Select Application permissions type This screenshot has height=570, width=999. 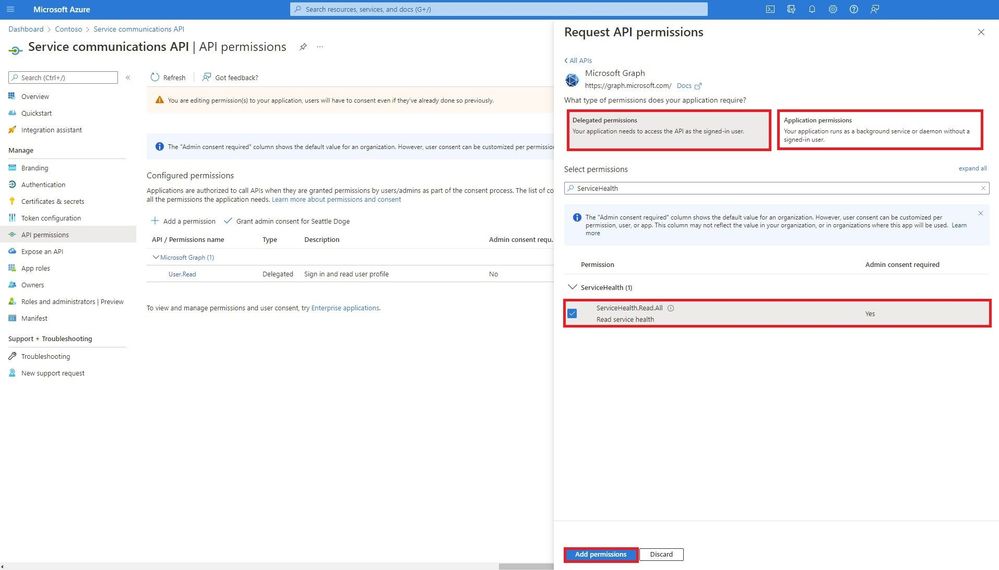[x=880, y=130]
